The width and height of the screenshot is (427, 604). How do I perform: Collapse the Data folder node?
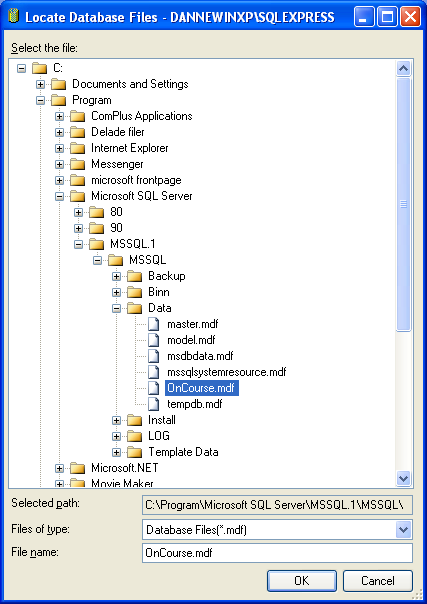116,308
